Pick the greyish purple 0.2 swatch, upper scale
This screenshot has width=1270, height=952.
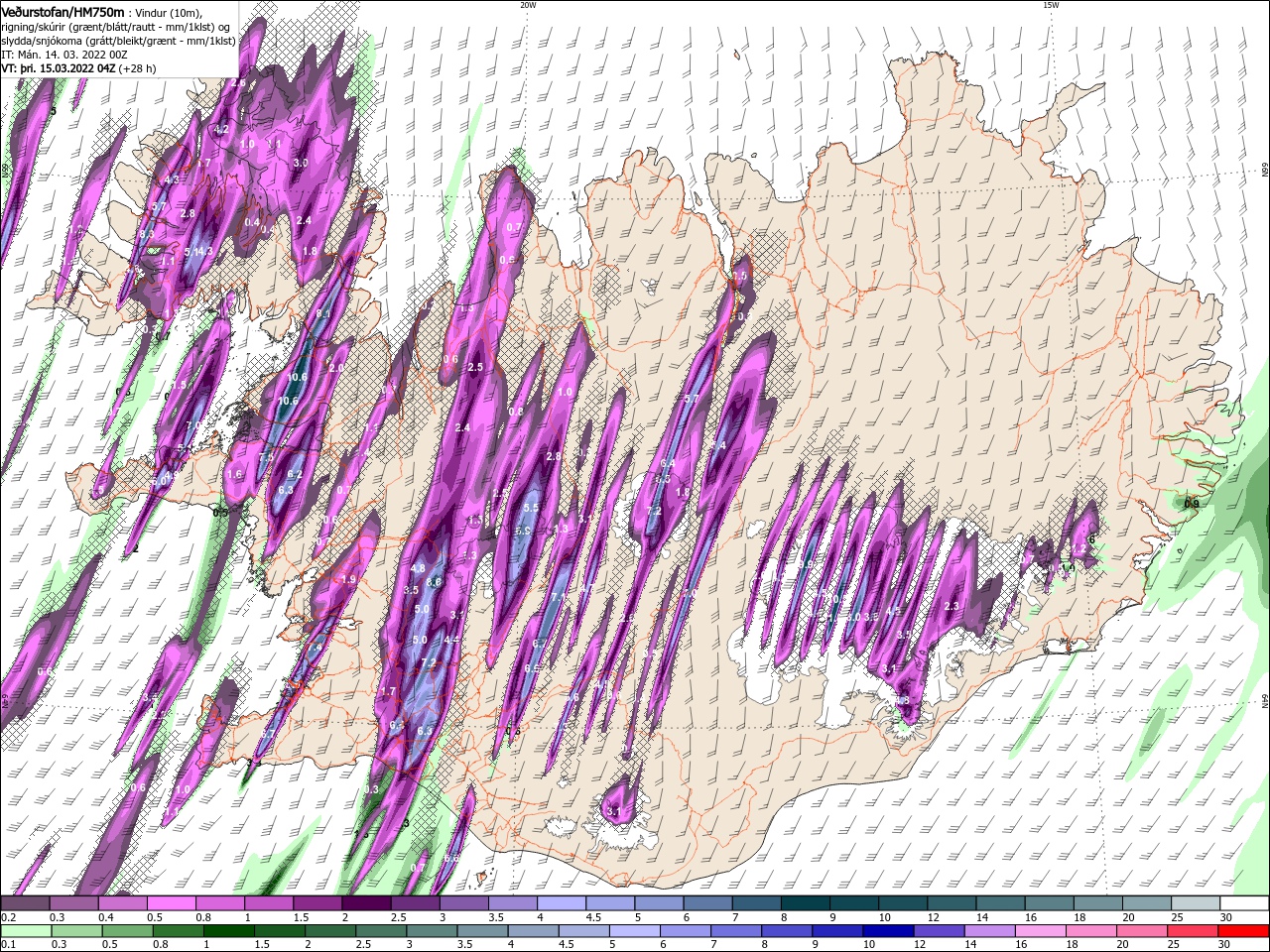pos(25,903)
